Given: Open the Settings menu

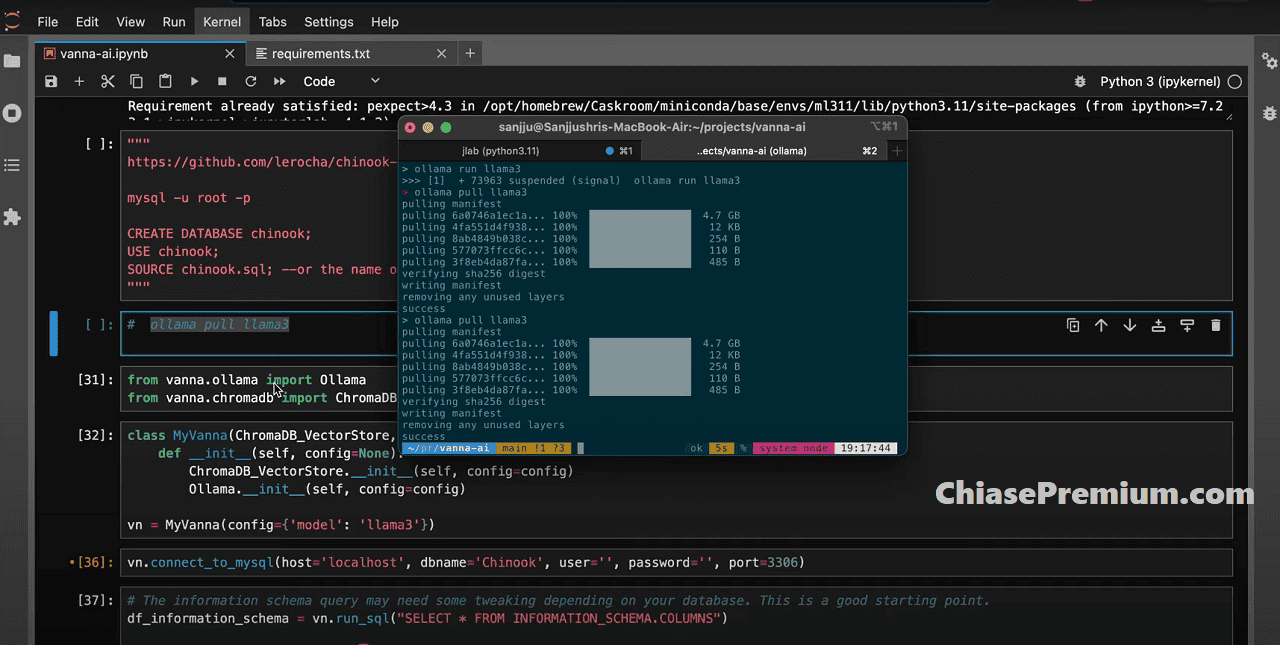Looking at the screenshot, I should (329, 21).
